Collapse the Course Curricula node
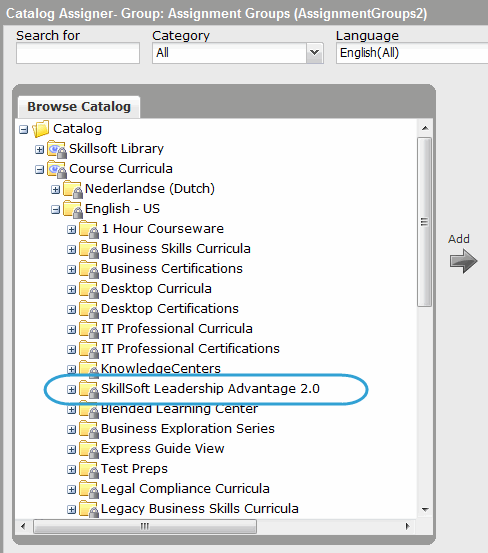This screenshot has width=488, height=553. pos(39,170)
